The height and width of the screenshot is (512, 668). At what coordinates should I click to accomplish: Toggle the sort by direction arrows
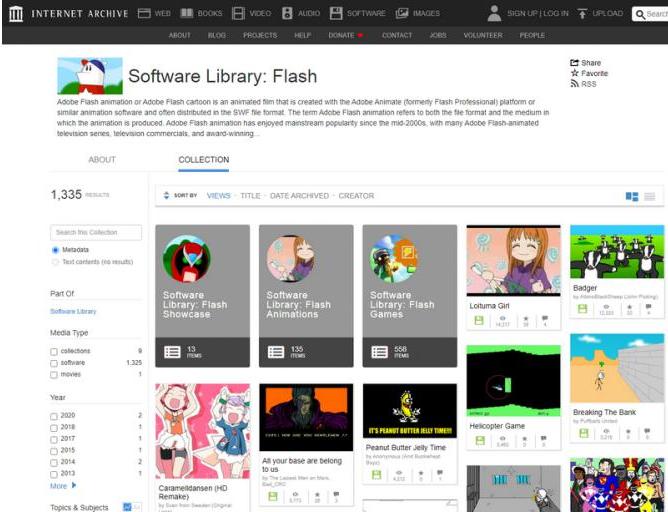(166, 196)
